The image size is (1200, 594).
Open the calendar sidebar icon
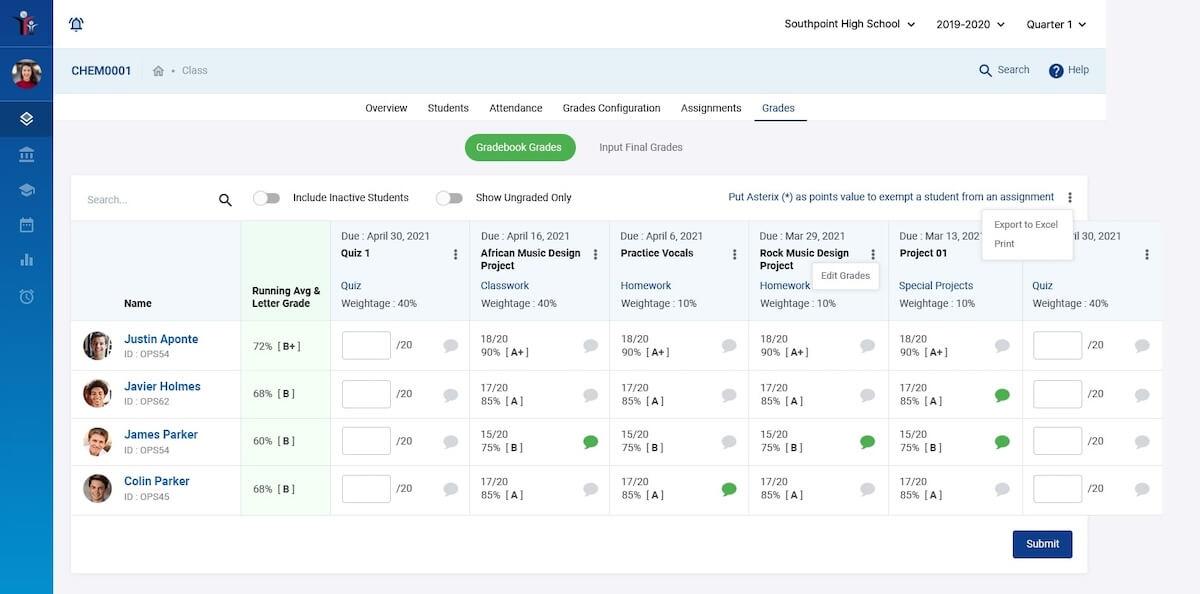point(26,225)
